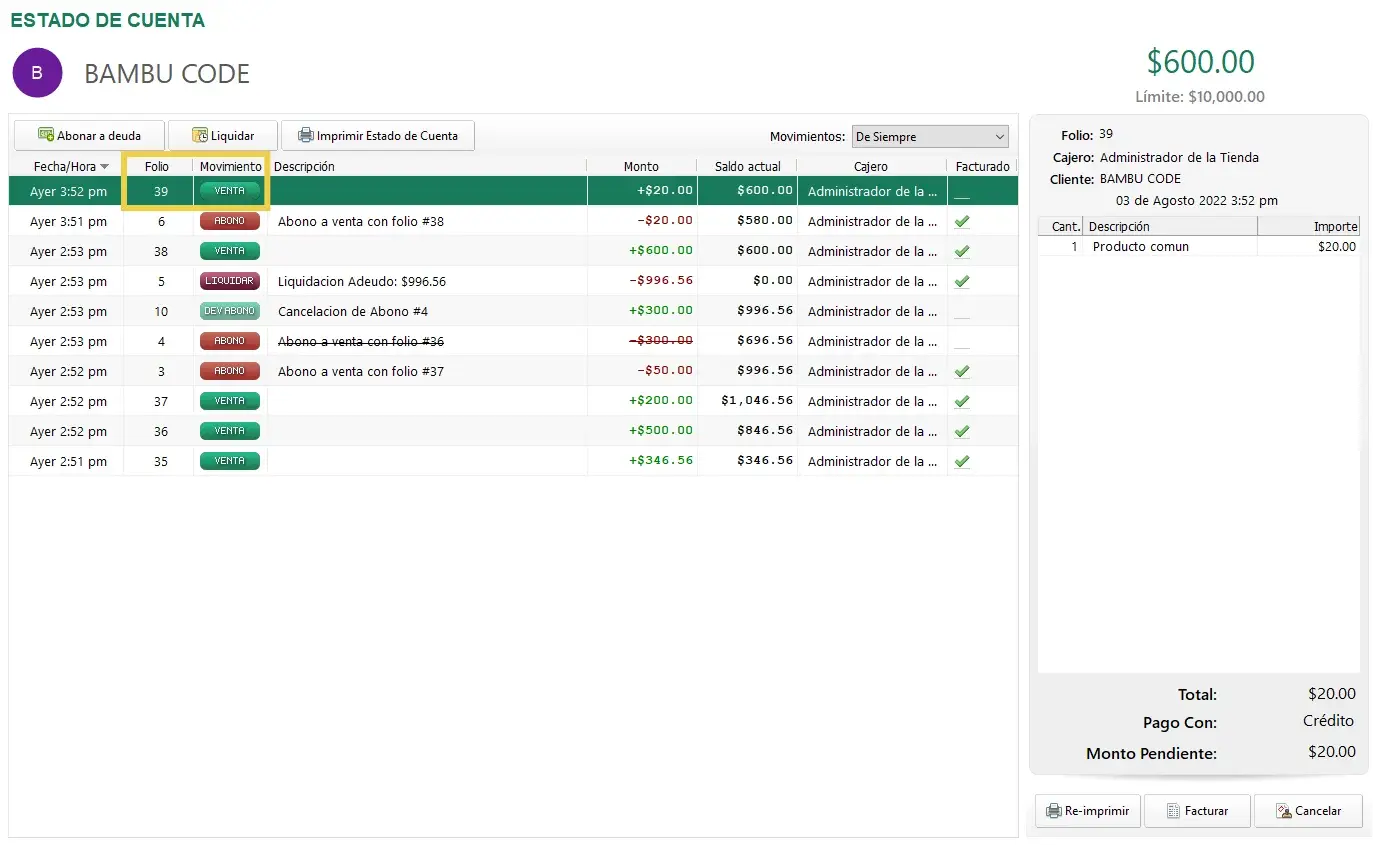Click the purple B customer avatar
Image resolution: width=1373 pixels, height=845 pixels.
pyautogui.click(x=37, y=73)
